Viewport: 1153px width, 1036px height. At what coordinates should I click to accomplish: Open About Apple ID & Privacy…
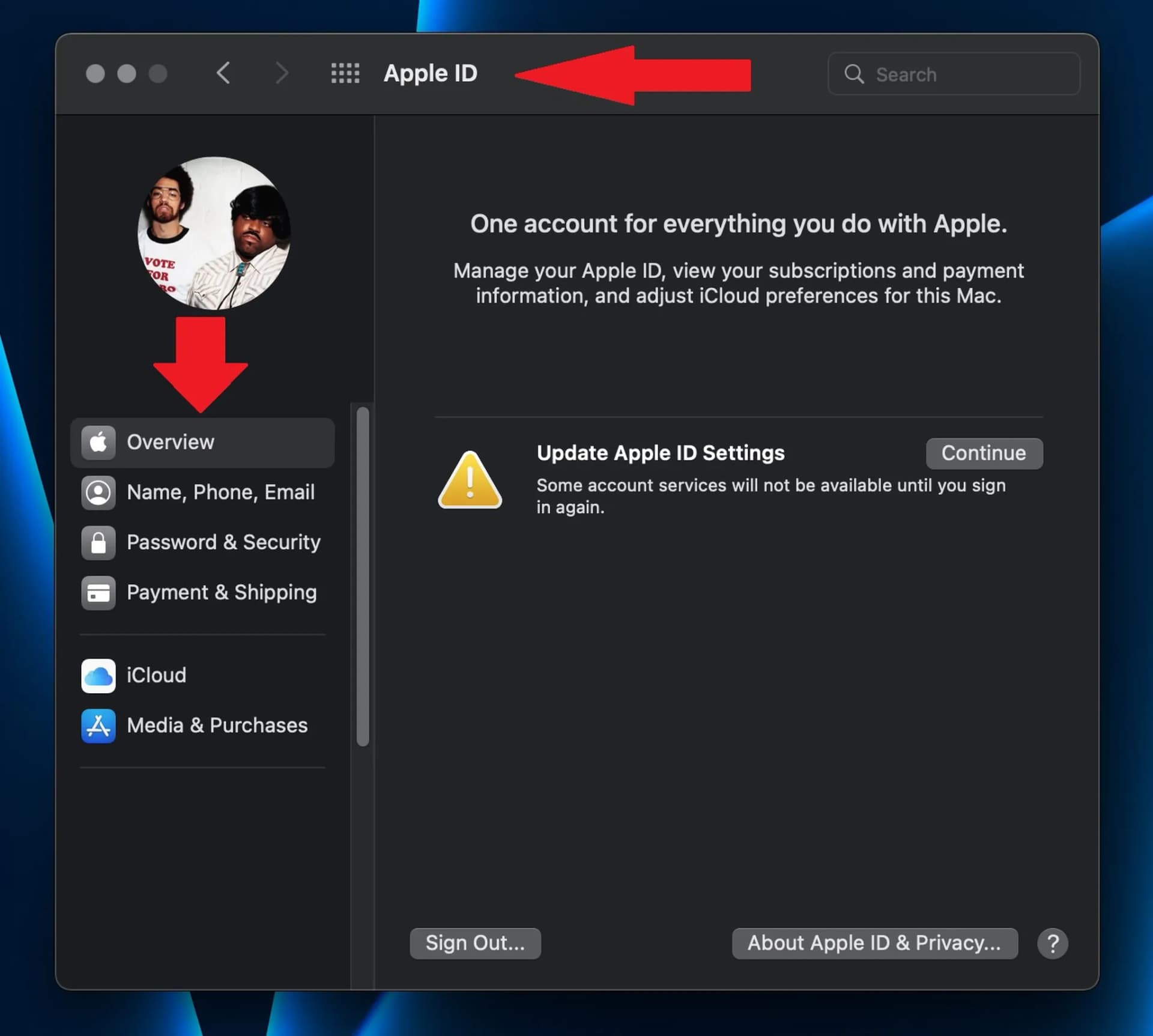[x=874, y=944]
